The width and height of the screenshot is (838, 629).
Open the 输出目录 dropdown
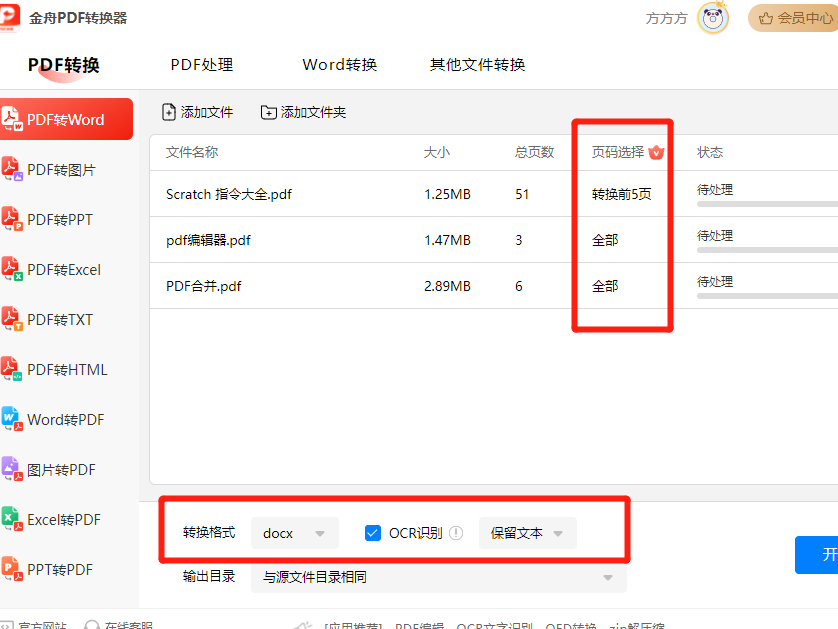point(438,577)
